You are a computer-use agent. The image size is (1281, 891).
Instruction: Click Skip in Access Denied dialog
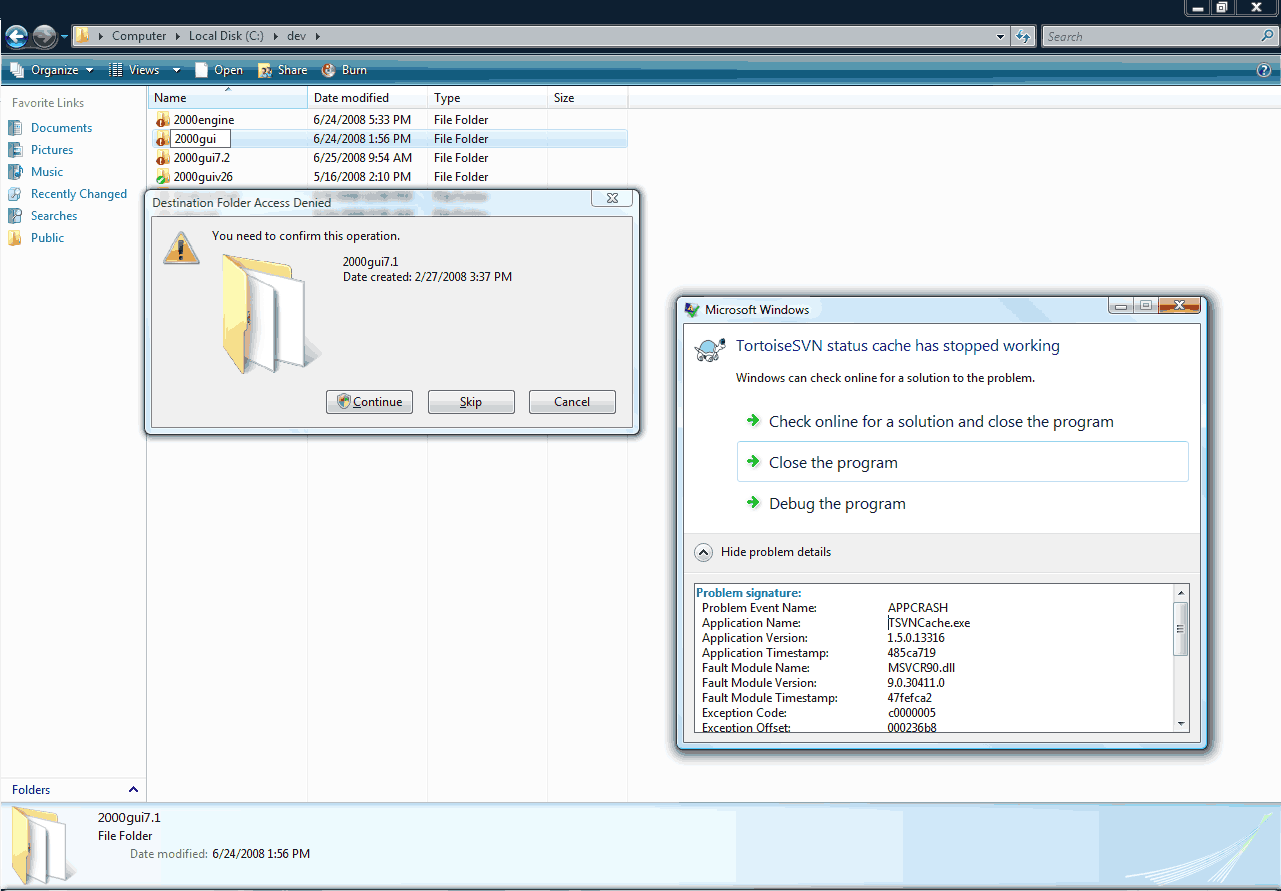coord(471,402)
